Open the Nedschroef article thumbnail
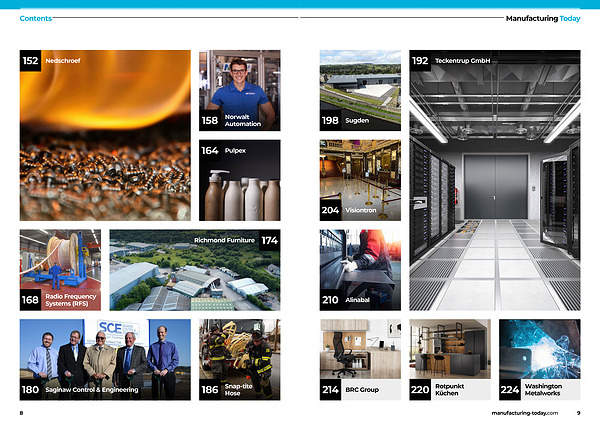This screenshot has width=600, height=424. (x=105, y=135)
